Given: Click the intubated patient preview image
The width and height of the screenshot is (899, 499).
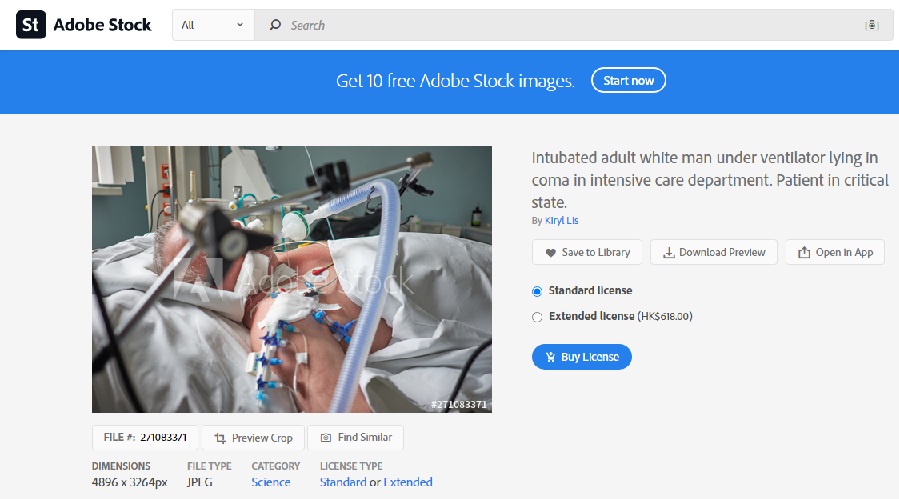Looking at the screenshot, I should [x=292, y=279].
